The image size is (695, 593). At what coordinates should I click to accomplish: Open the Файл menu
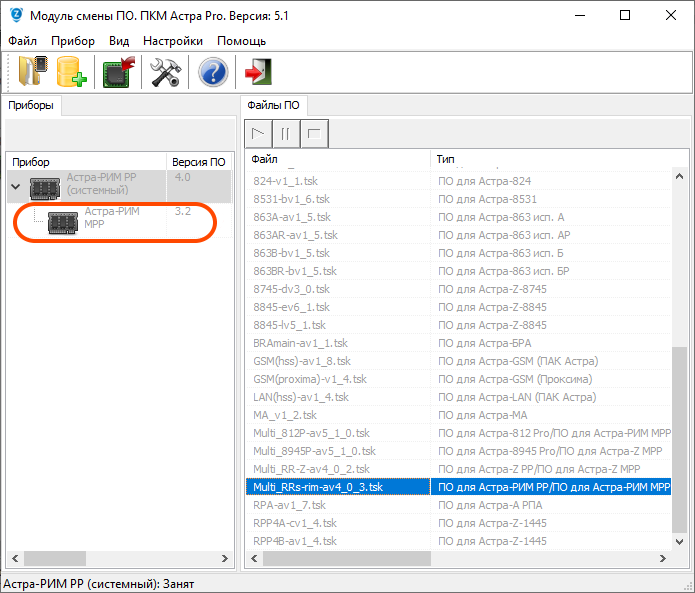tap(22, 41)
